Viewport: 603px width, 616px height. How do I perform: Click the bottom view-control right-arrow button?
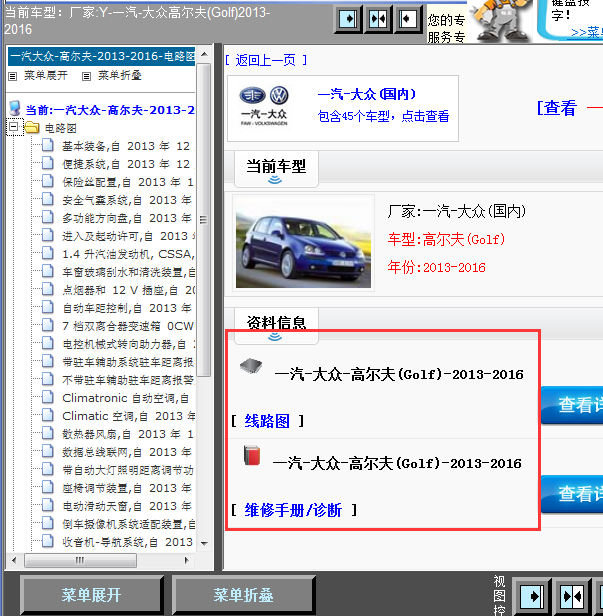532,596
